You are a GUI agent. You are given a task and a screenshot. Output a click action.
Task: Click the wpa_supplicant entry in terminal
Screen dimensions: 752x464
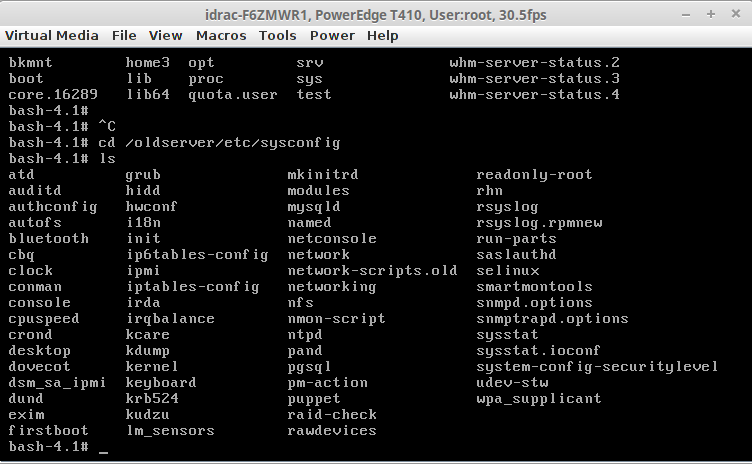(x=539, y=398)
